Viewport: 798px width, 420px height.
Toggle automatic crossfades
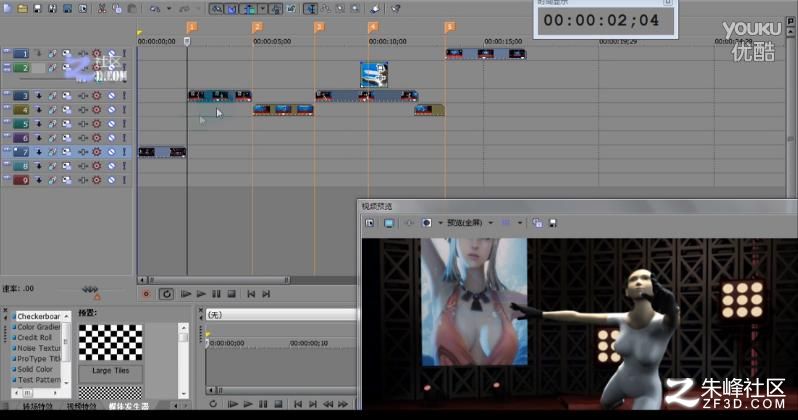pos(232,8)
